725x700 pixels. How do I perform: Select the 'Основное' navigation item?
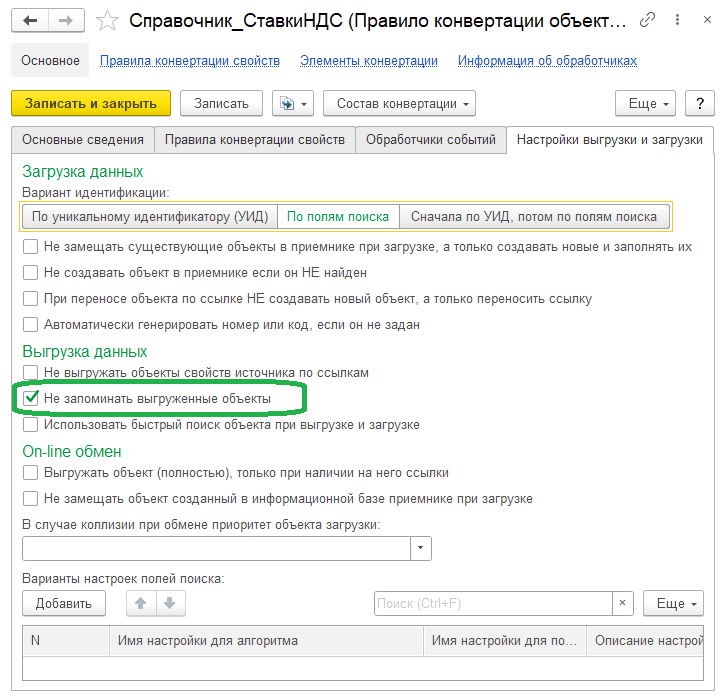[x=50, y=60]
